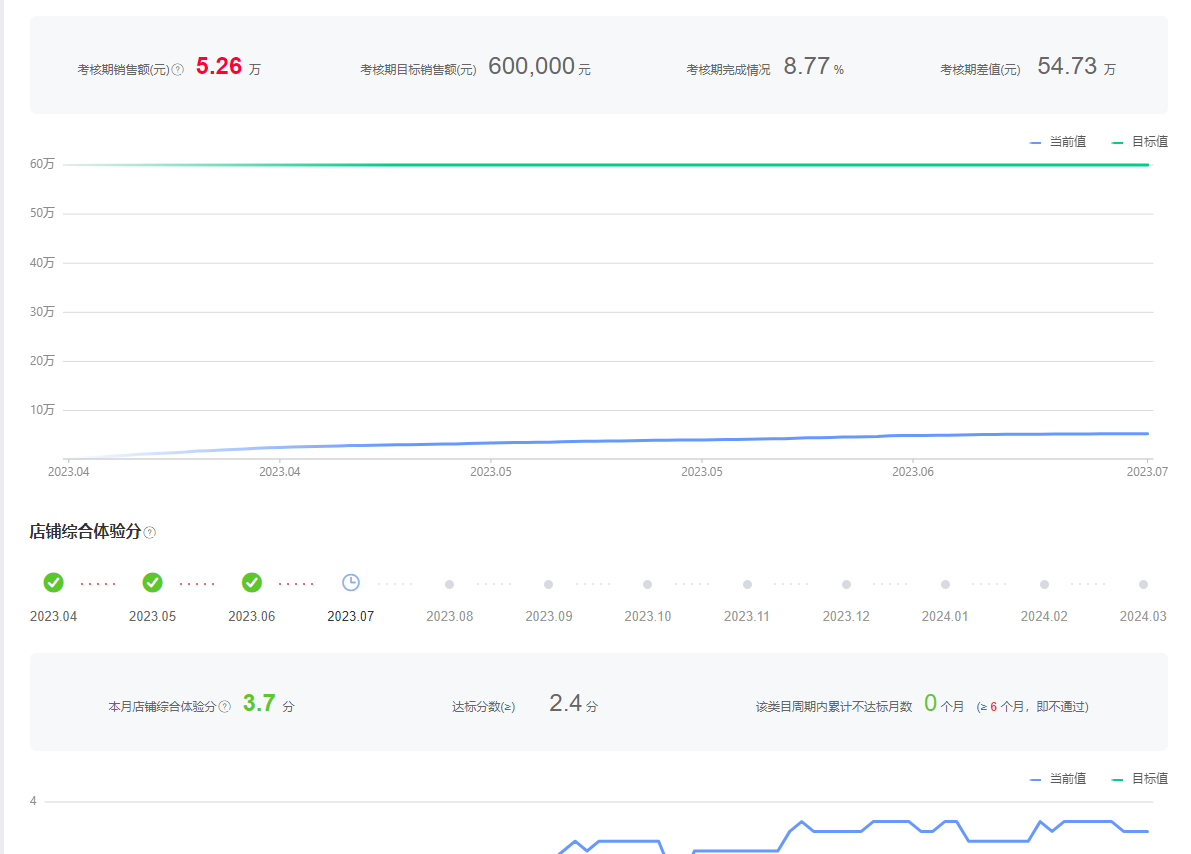The image size is (1191, 854).
Task: Click the (≥ 6 个月，即不通过) note
Action: coord(1033,707)
